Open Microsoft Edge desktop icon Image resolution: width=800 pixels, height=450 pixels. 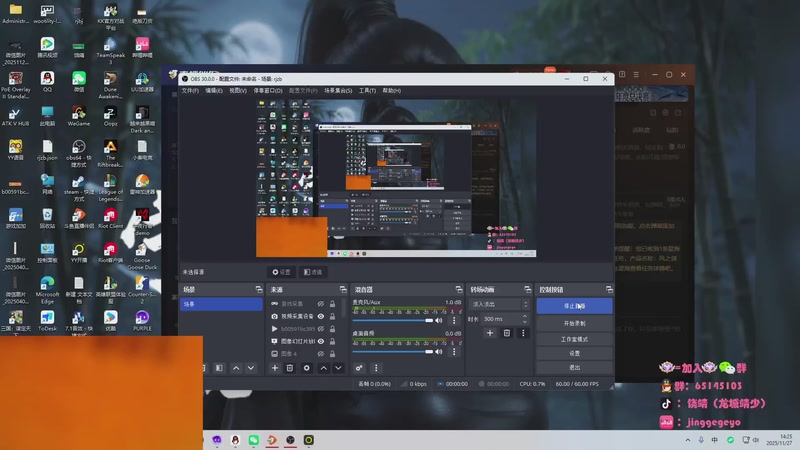47,290
